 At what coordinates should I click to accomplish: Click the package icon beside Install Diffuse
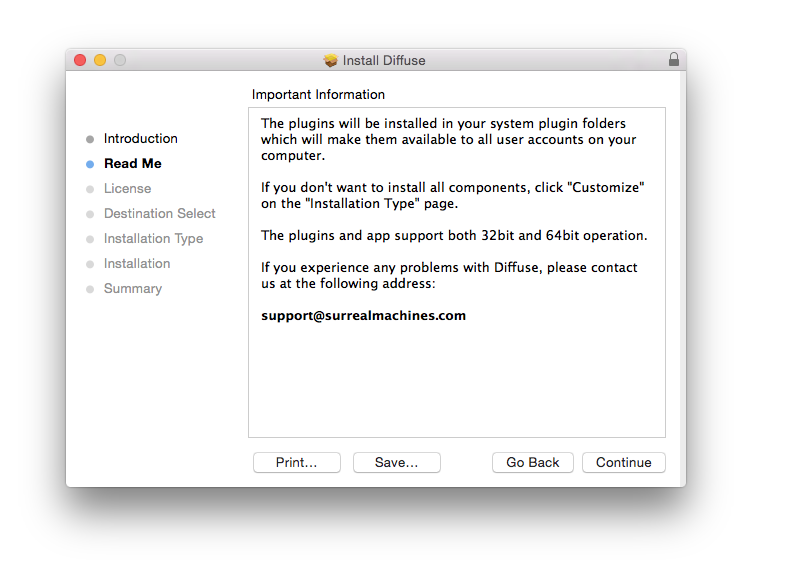click(331, 60)
